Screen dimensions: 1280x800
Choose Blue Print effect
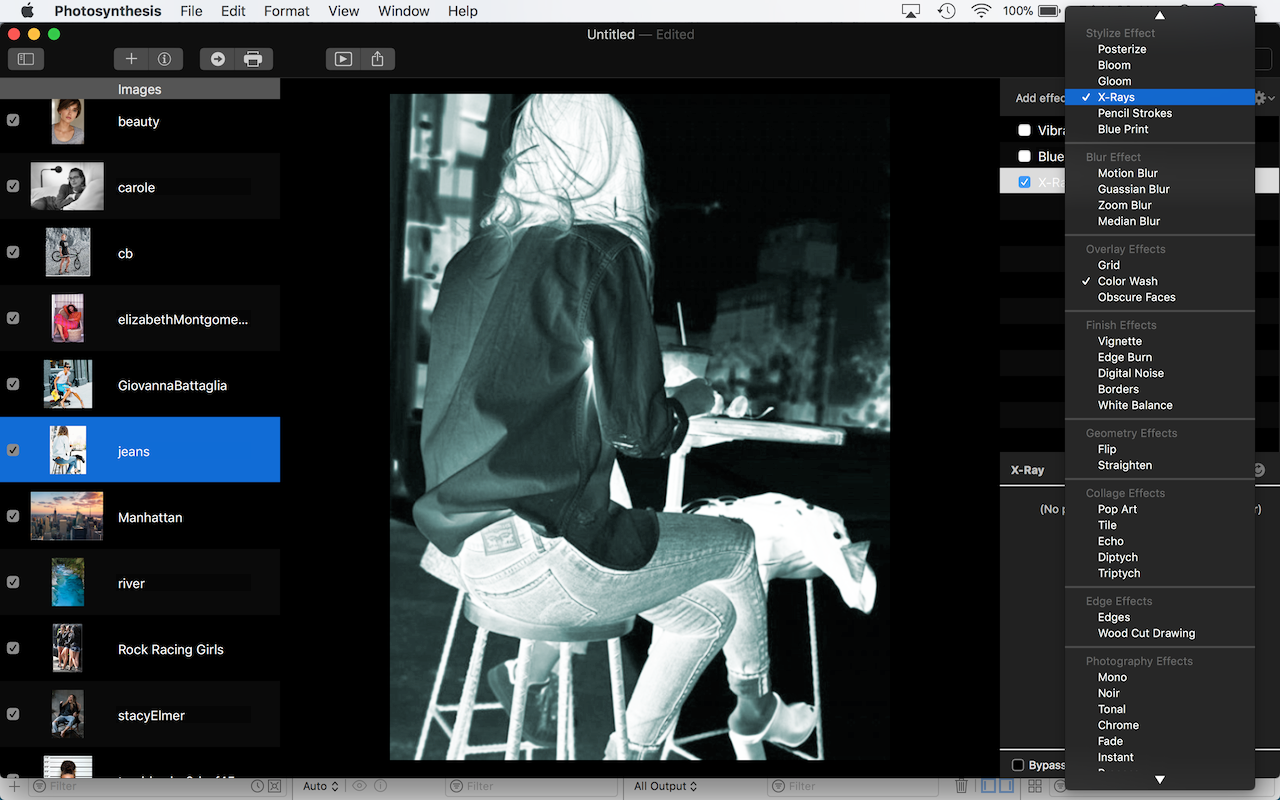1160,129
